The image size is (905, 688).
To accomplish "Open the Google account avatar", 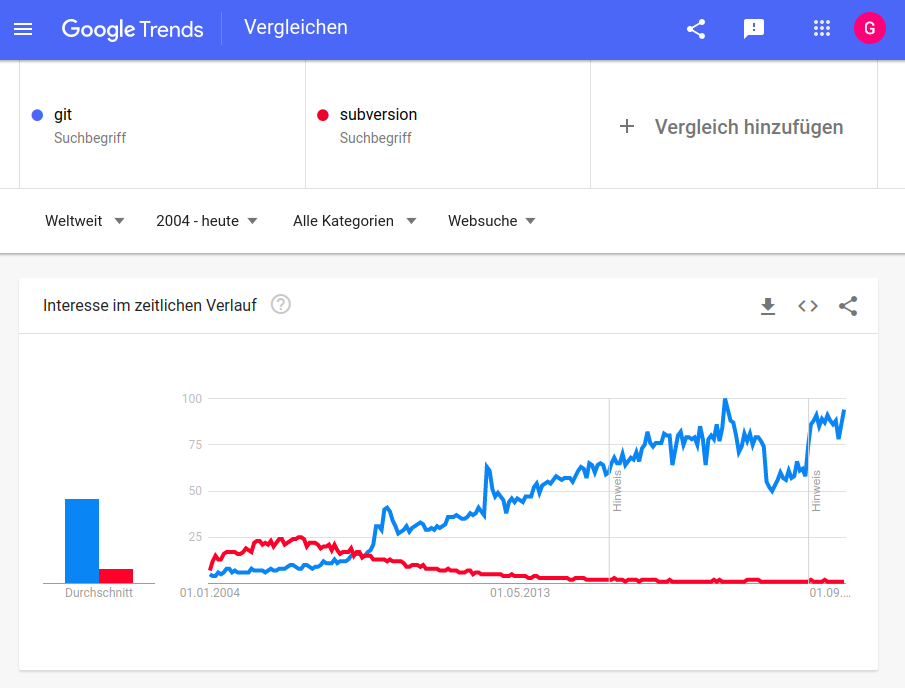I will point(869,29).
